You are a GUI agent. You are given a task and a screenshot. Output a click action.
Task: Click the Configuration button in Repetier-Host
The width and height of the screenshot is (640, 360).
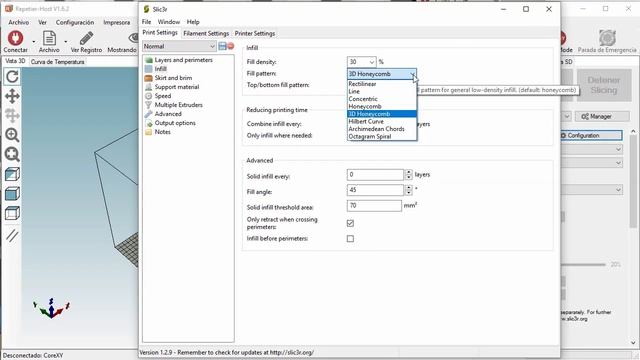coord(591,136)
